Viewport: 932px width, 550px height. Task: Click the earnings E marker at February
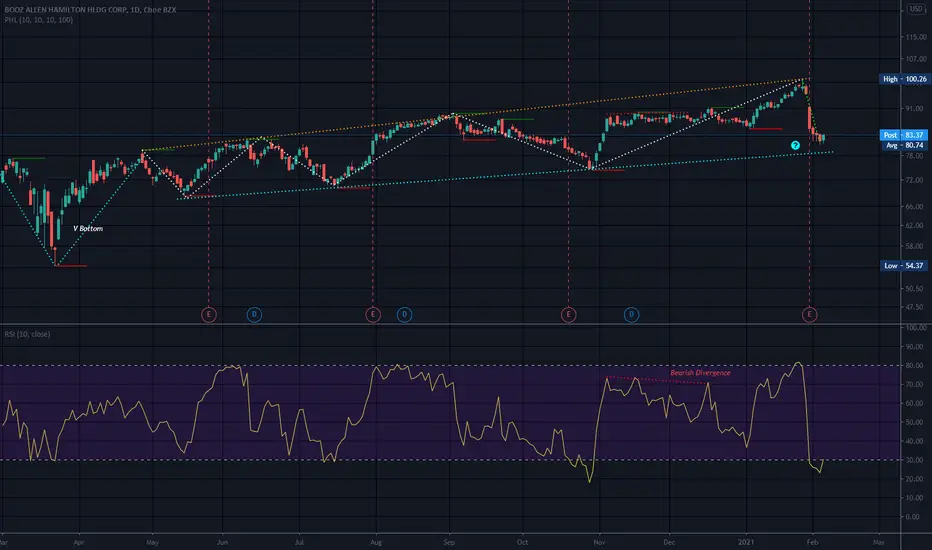click(809, 315)
